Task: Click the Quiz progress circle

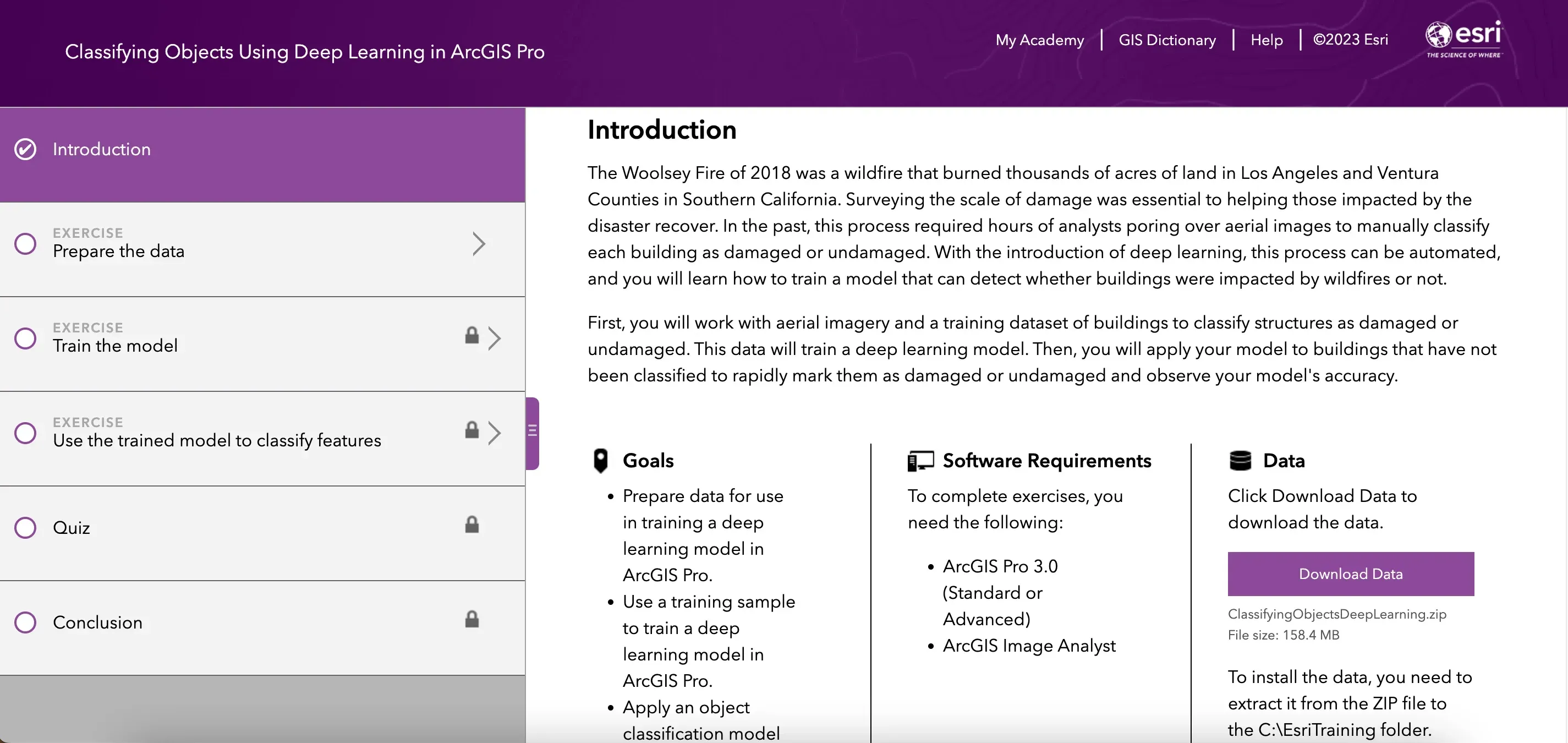Action: point(25,527)
